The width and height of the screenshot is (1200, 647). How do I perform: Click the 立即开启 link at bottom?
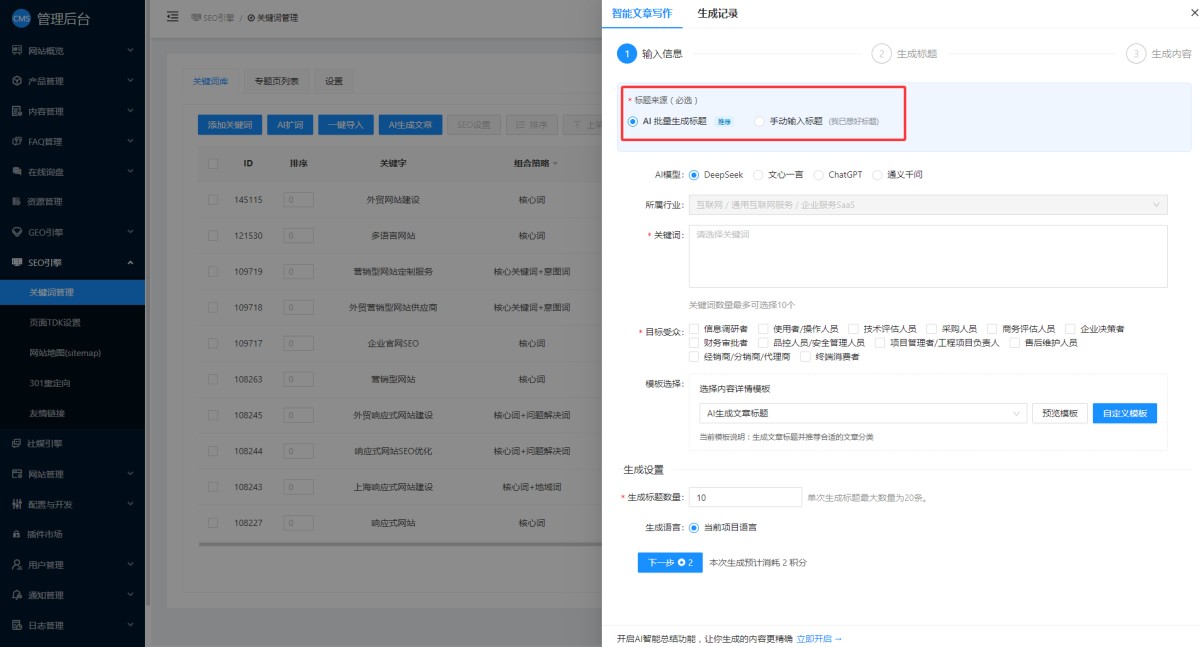[x=819, y=638]
